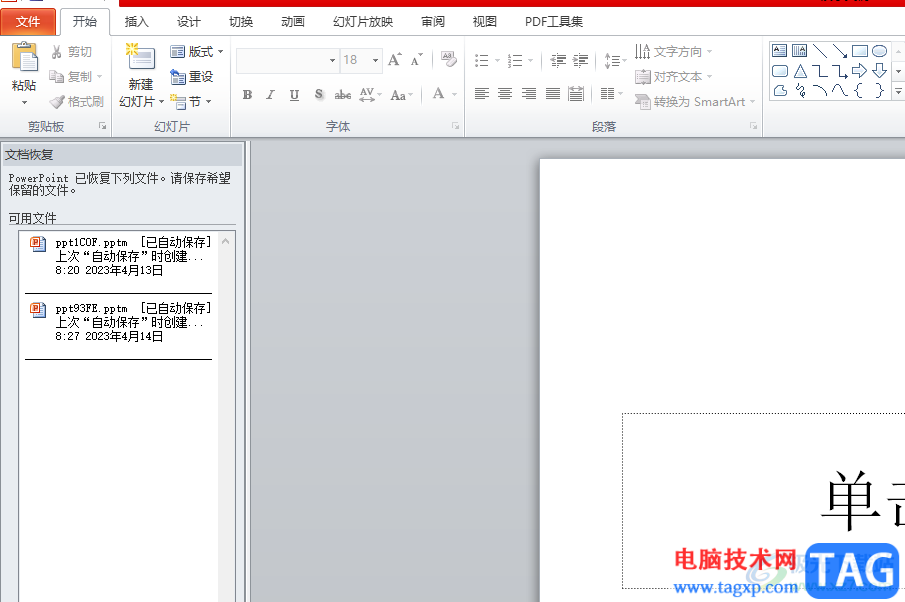Click the New Slide (新建幻灯片) icon

click(141, 58)
